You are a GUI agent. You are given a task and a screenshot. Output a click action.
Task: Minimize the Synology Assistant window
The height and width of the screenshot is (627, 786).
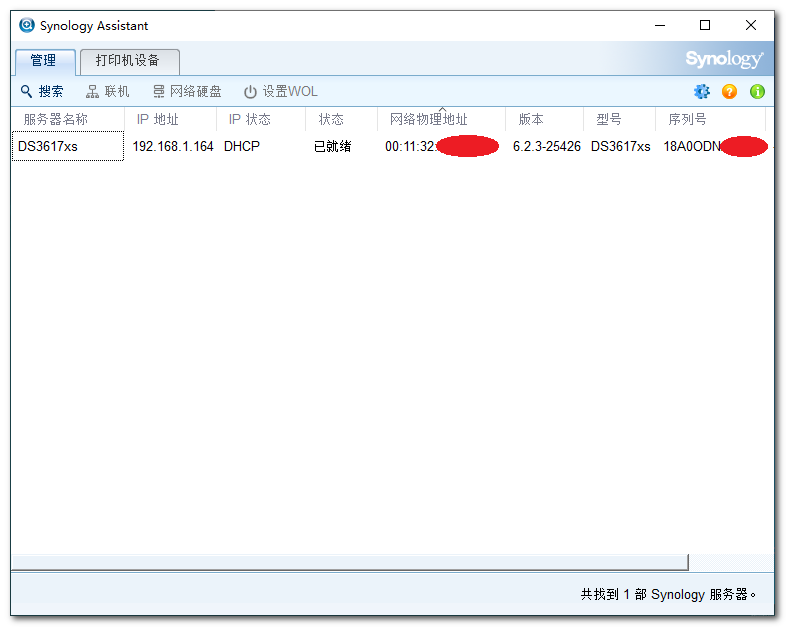click(660, 25)
